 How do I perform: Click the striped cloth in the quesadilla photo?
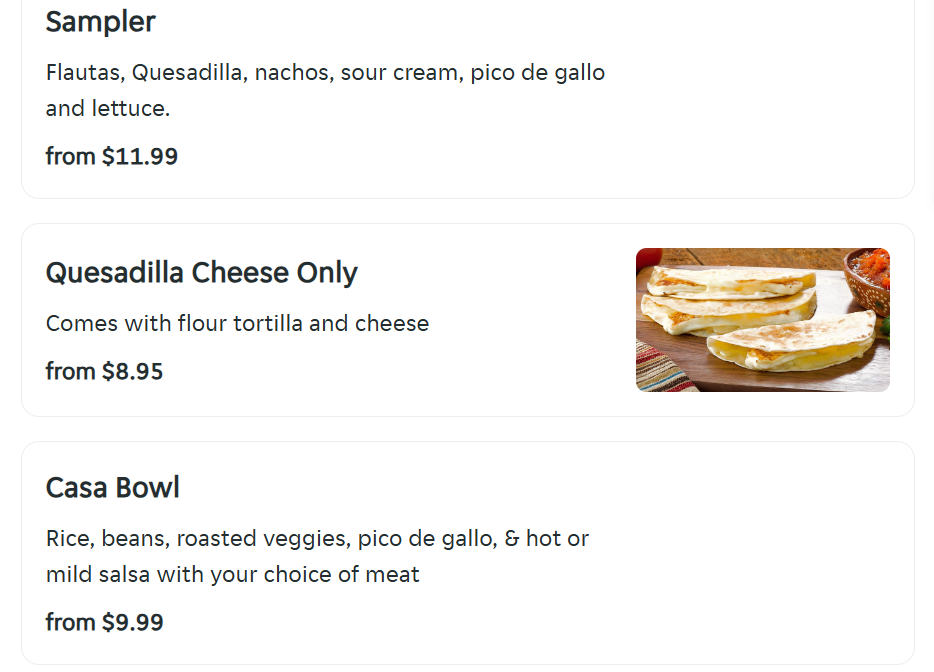[662, 370]
